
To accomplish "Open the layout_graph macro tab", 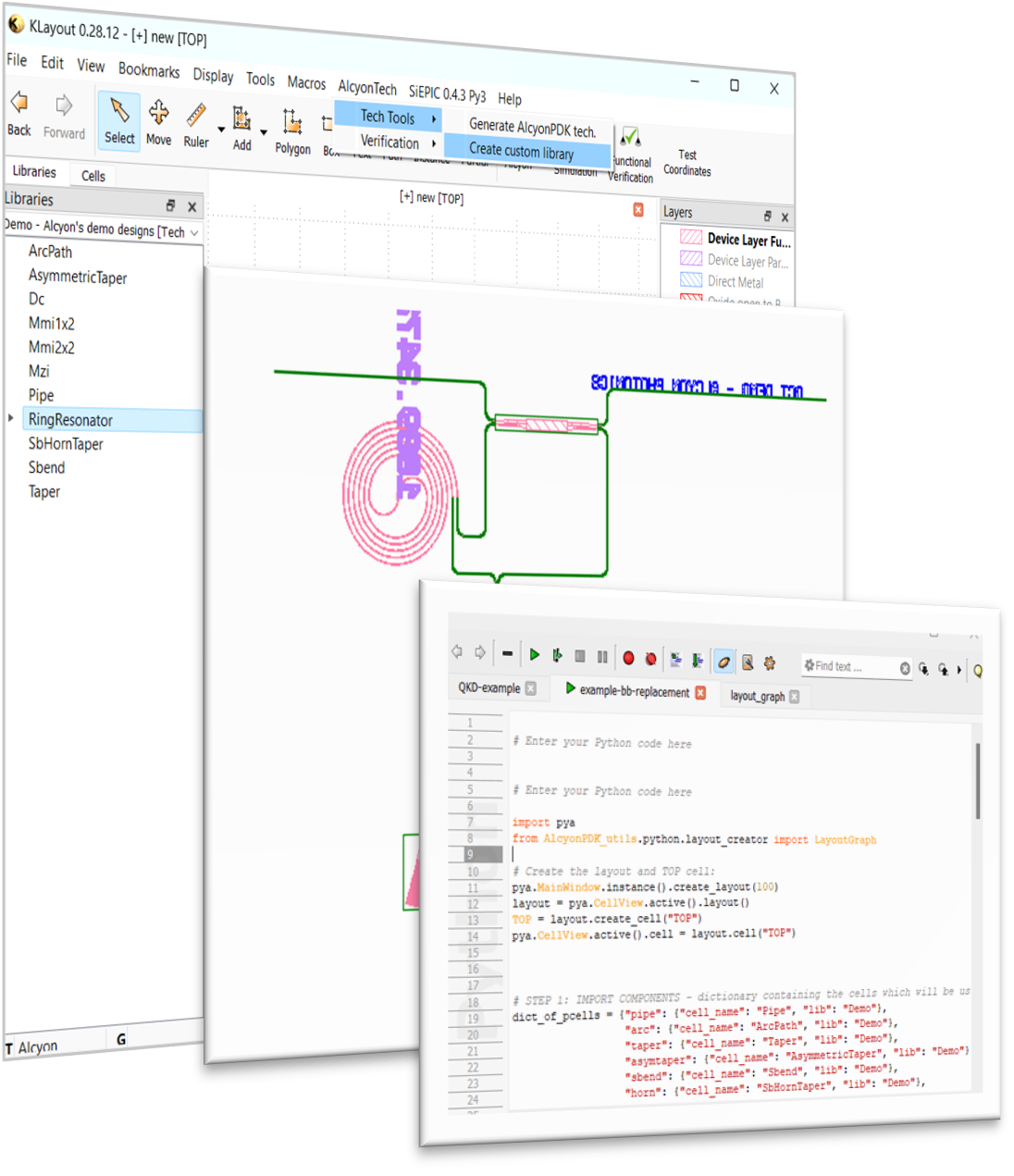I will tap(757, 696).
